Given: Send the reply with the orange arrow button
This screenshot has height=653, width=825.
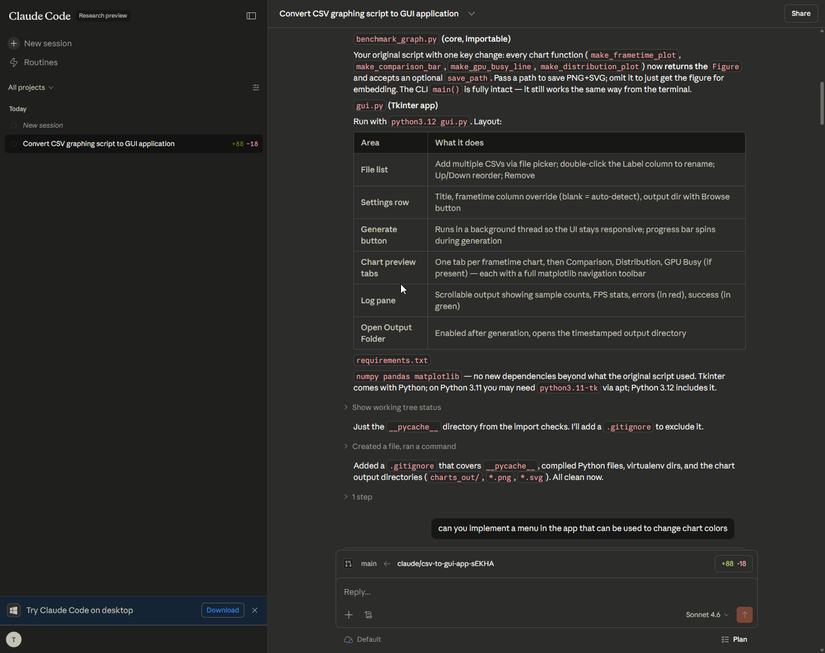Looking at the screenshot, I should 744,615.
